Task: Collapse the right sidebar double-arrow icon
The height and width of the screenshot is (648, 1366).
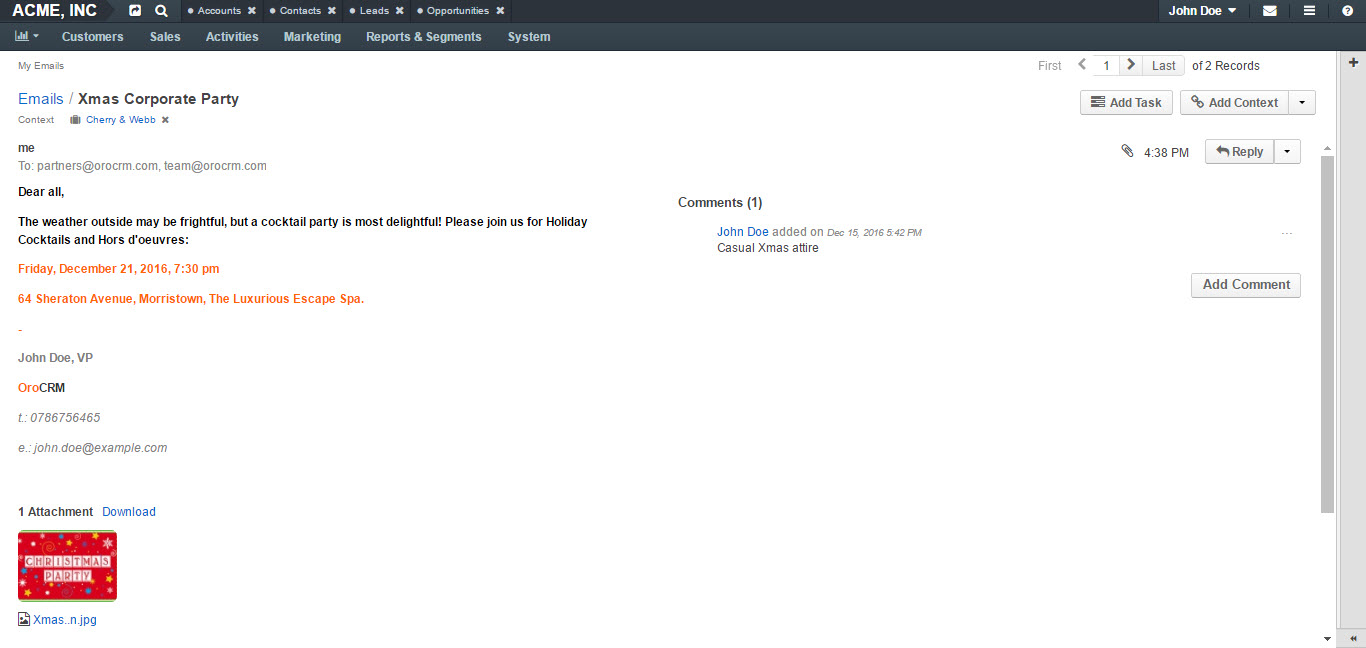Action: [1353, 638]
